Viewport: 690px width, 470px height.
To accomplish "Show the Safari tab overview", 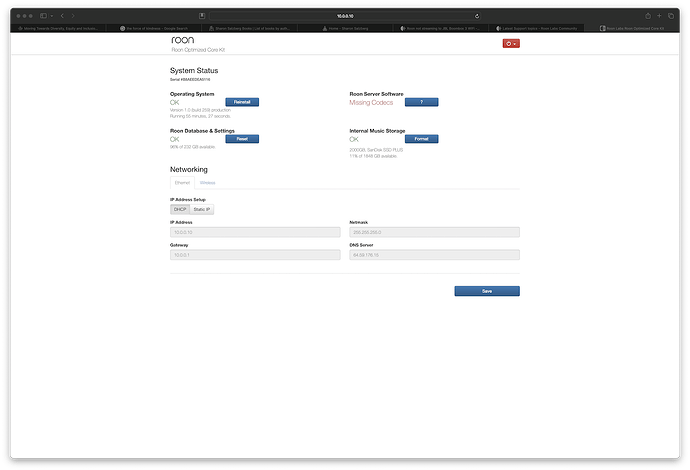I will [672, 16].
